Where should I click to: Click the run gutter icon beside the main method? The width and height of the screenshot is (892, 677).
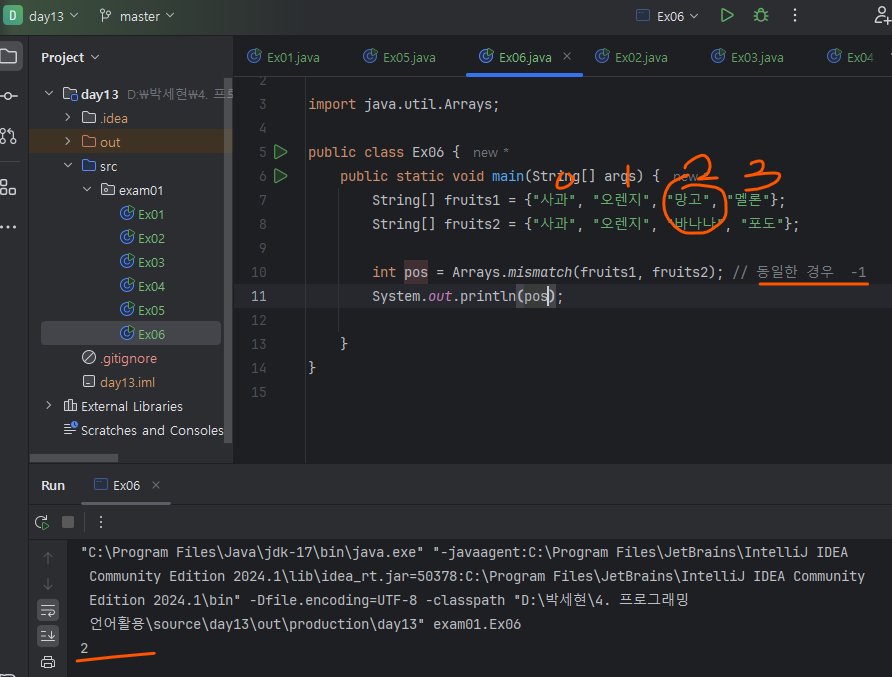280,176
